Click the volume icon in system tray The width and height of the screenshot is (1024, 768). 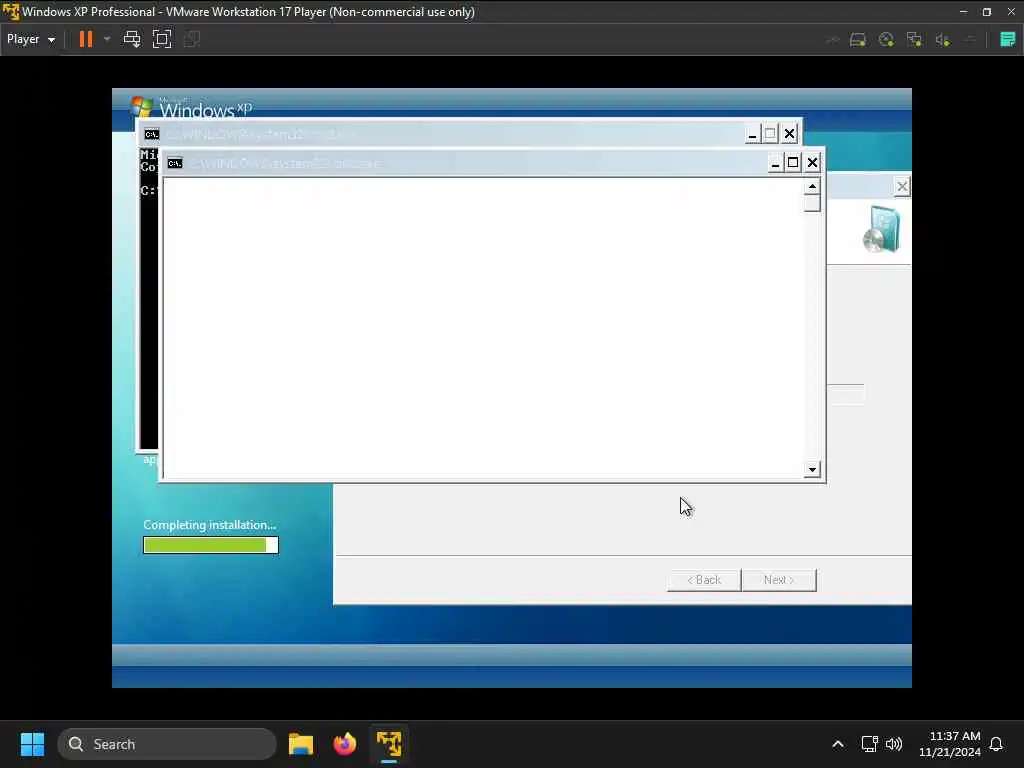(894, 744)
